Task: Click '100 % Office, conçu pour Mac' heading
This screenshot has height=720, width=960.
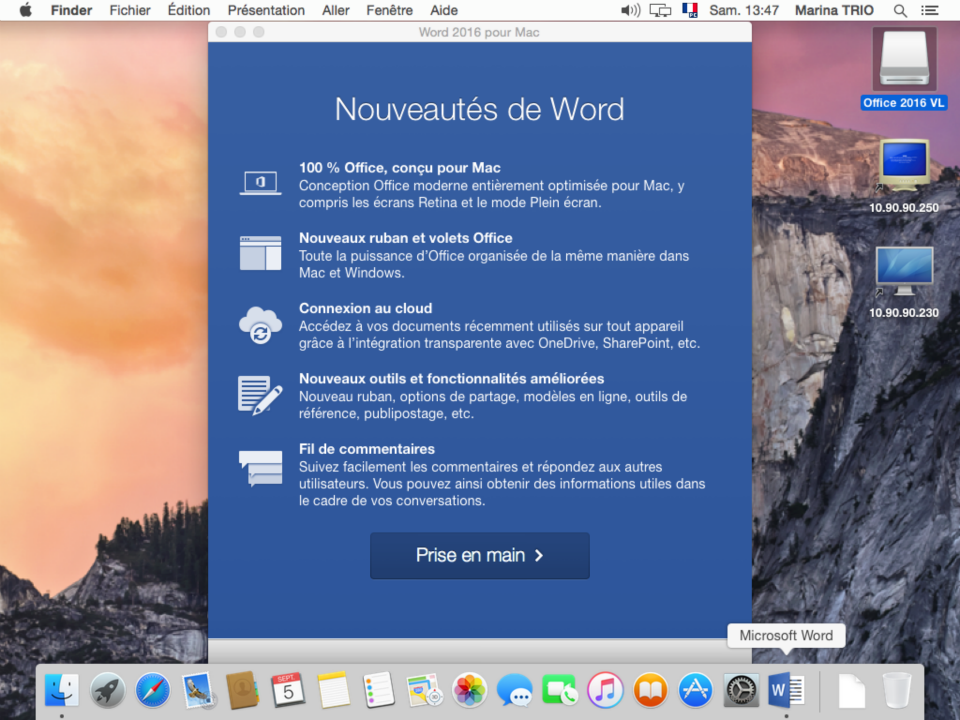Action: click(x=399, y=168)
